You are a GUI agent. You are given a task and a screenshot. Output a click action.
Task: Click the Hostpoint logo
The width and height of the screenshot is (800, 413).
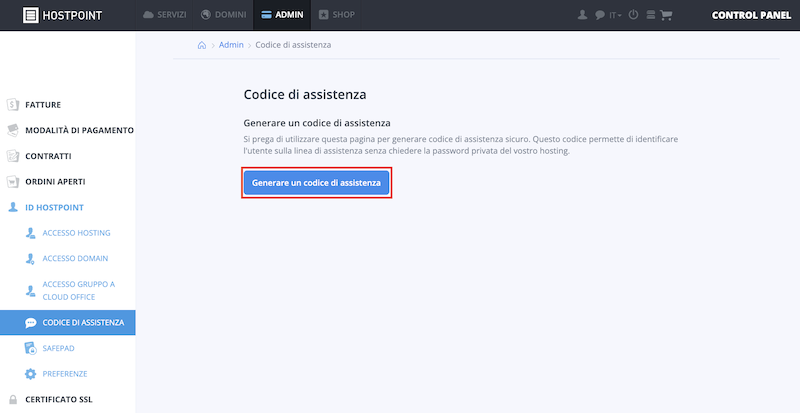[x=63, y=15]
